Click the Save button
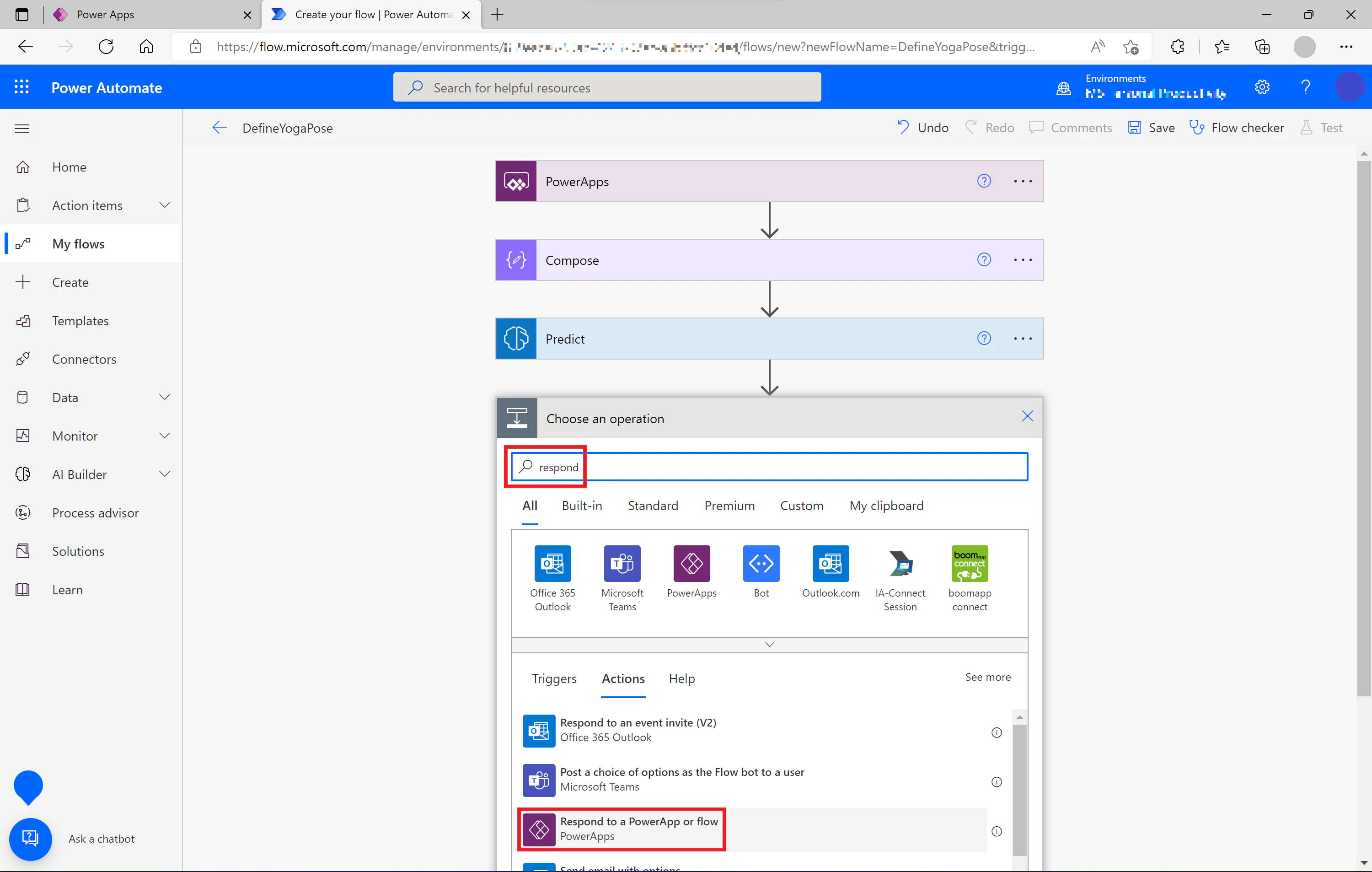1372x872 pixels. (1151, 128)
